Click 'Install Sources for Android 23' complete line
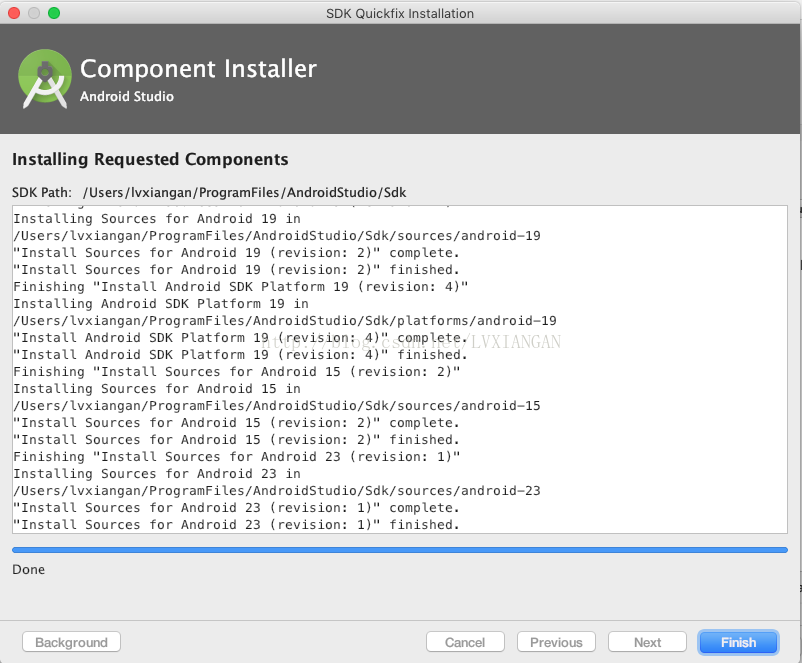 click(237, 507)
